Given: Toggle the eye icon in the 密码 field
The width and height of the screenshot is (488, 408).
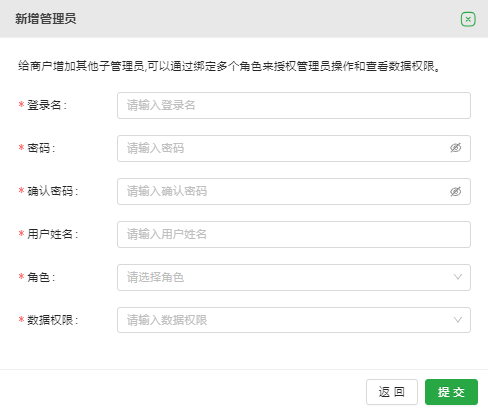Looking at the screenshot, I should click(456, 148).
